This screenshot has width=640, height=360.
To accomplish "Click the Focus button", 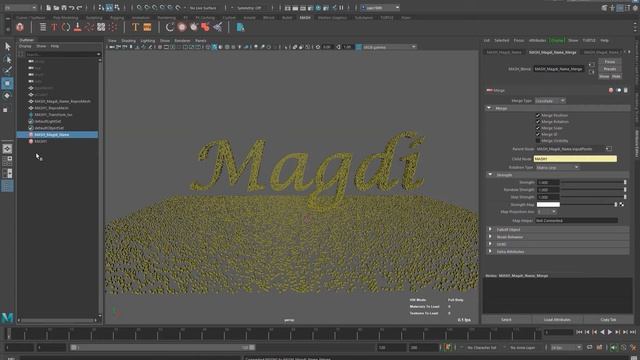I will 610,62.
